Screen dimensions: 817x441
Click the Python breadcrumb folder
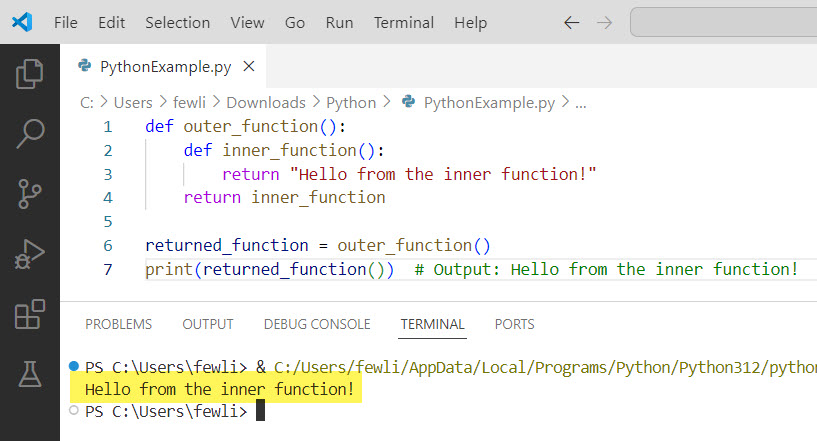351,103
